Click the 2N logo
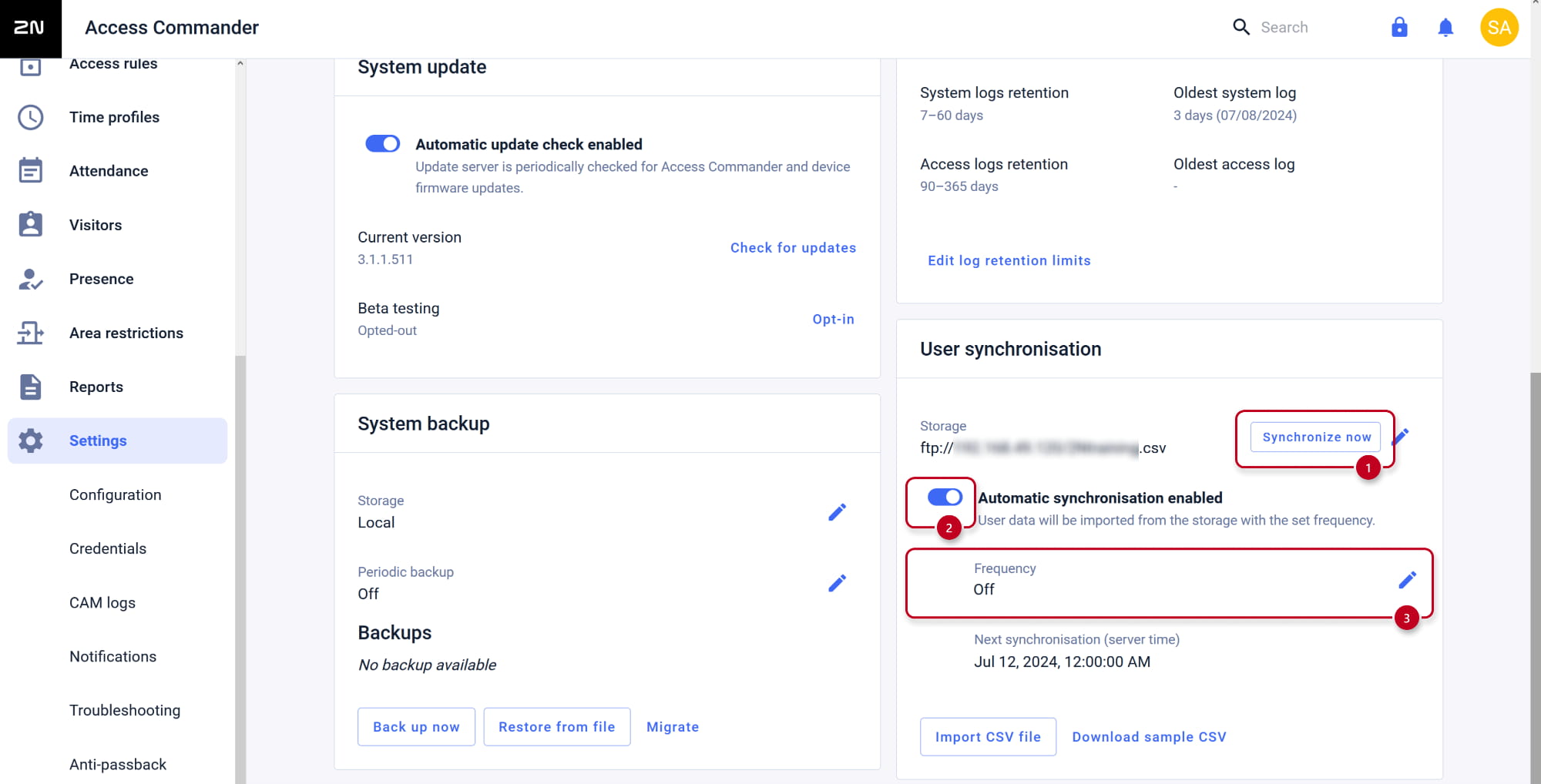Image resolution: width=1541 pixels, height=784 pixels. [29, 28]
